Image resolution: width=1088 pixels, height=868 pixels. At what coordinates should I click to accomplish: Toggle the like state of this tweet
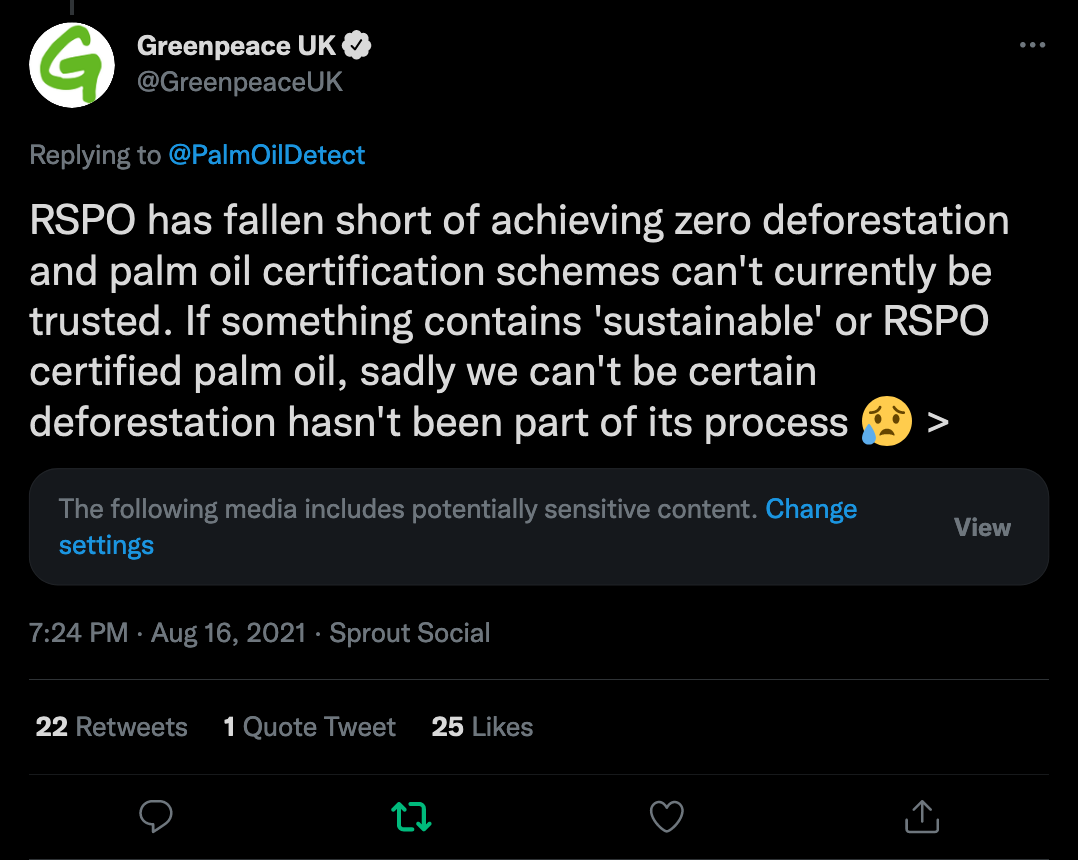(666, 817)
